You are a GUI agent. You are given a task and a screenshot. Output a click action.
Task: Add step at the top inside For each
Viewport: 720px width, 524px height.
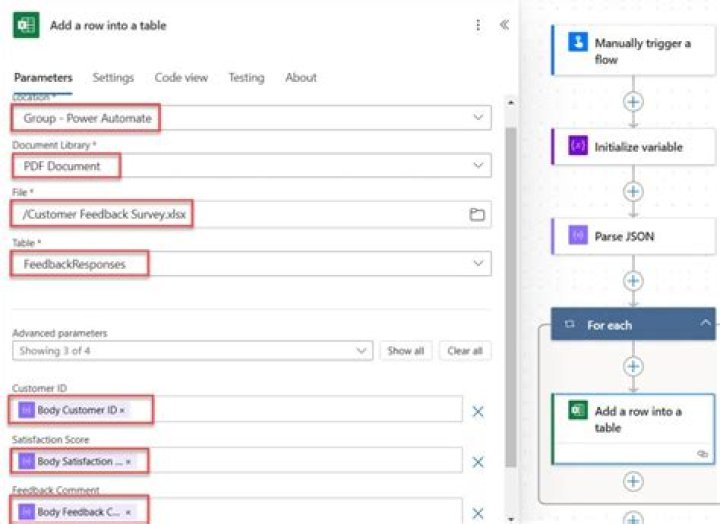pyautogui.click(x=633, y=366)
